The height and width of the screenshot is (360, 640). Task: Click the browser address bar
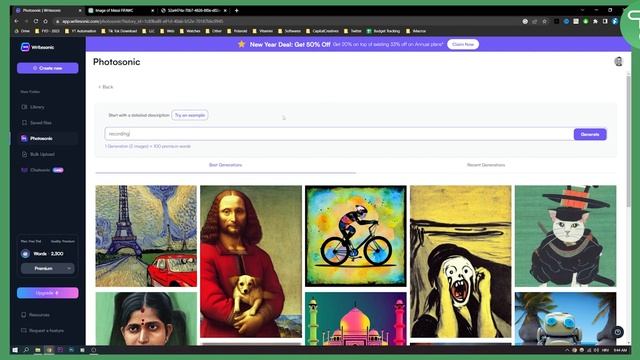[286, 21]
